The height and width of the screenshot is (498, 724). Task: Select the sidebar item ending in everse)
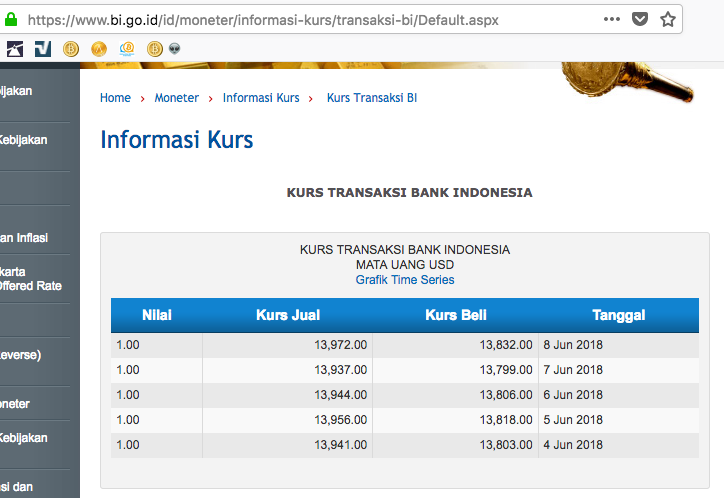21,355
